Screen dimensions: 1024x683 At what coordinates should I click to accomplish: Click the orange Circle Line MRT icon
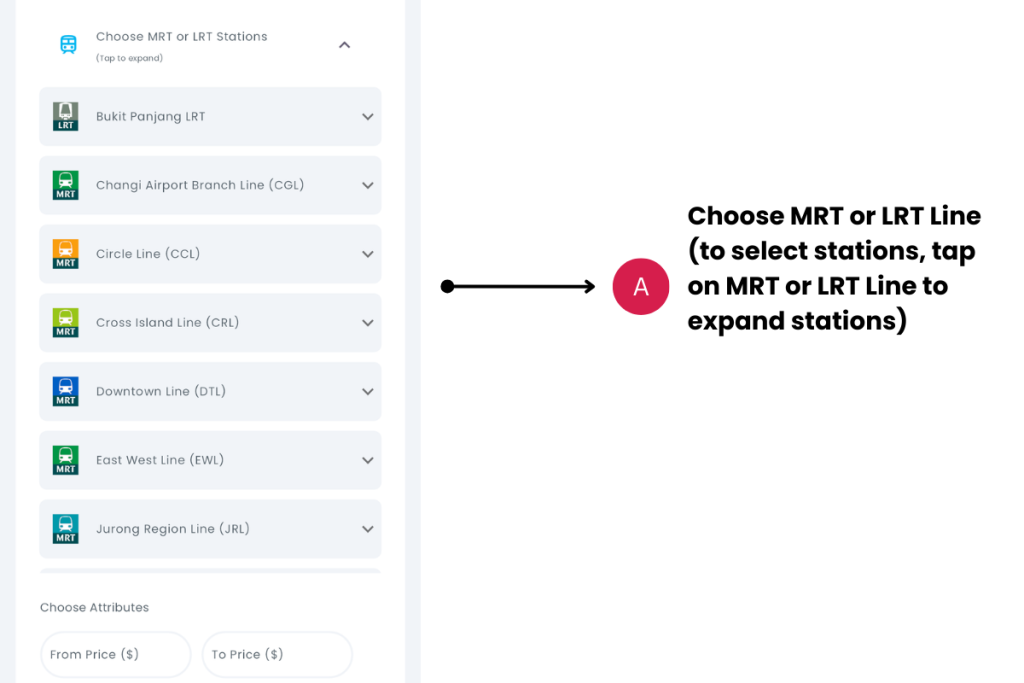pyautogui.click(x=65, y=254)
